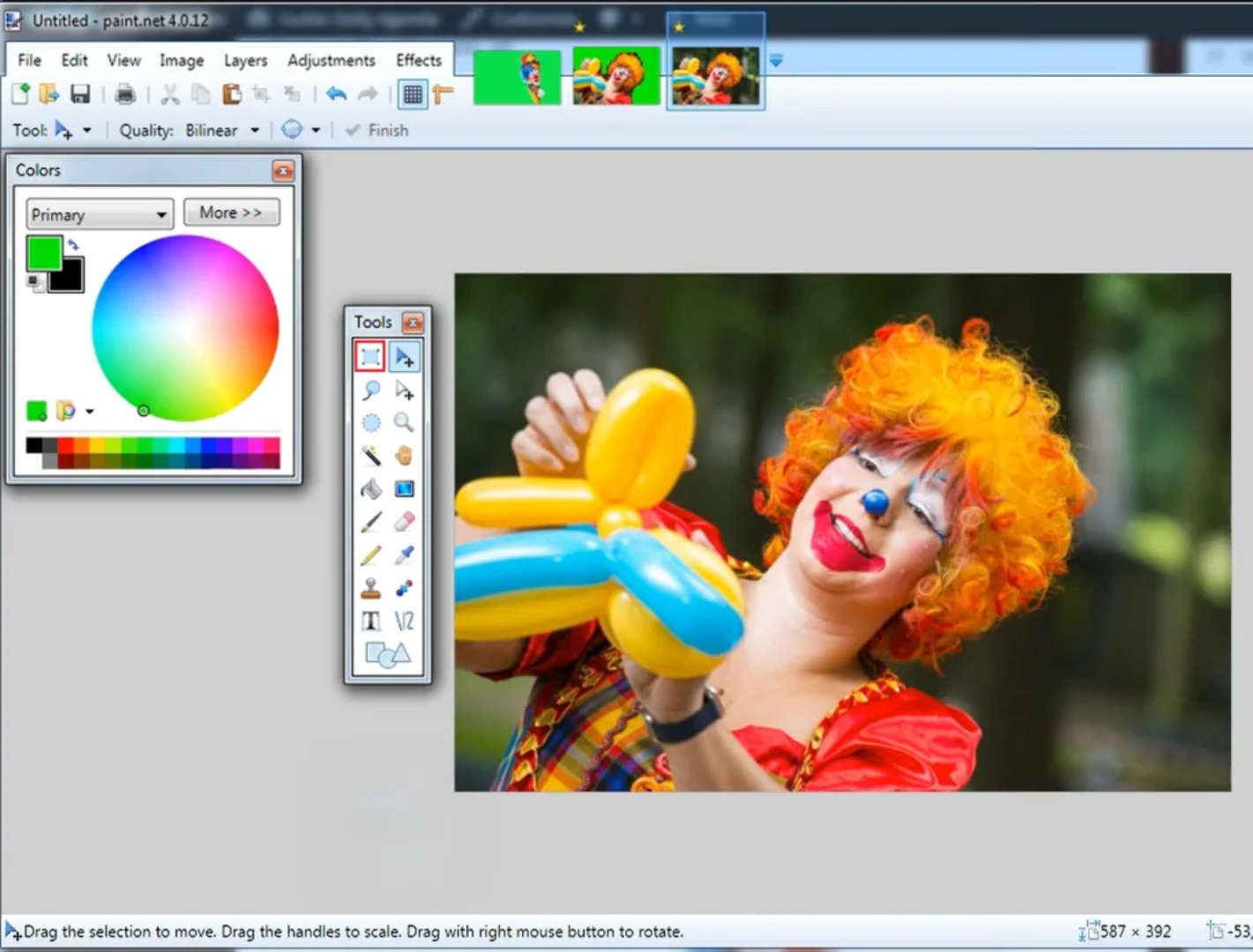Activate the Text tool
Screen dimensions: 1253x952
(x=370, y=621)
